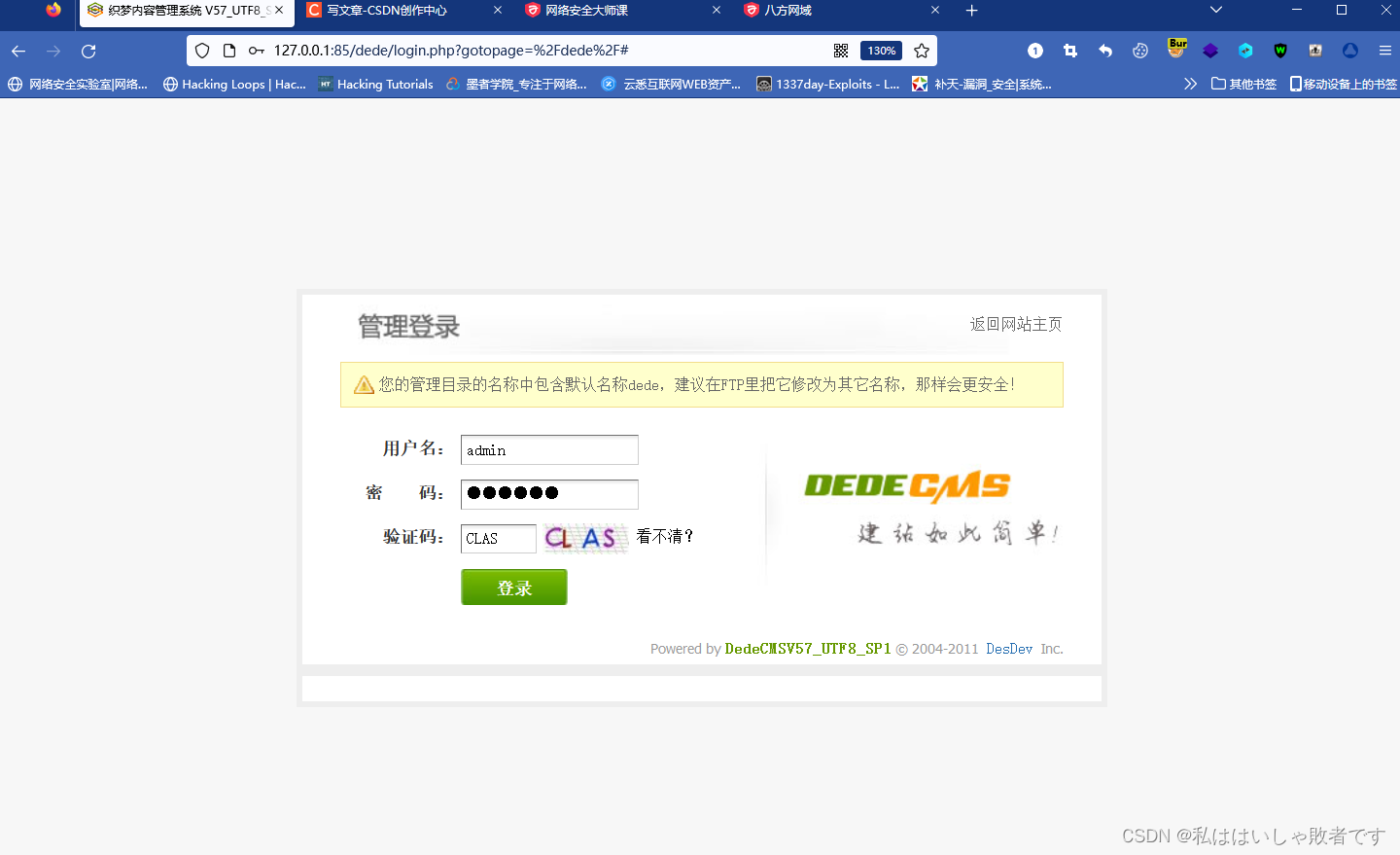
Task: Open the numbered notification extension icon
Action: click(1035, 51)
